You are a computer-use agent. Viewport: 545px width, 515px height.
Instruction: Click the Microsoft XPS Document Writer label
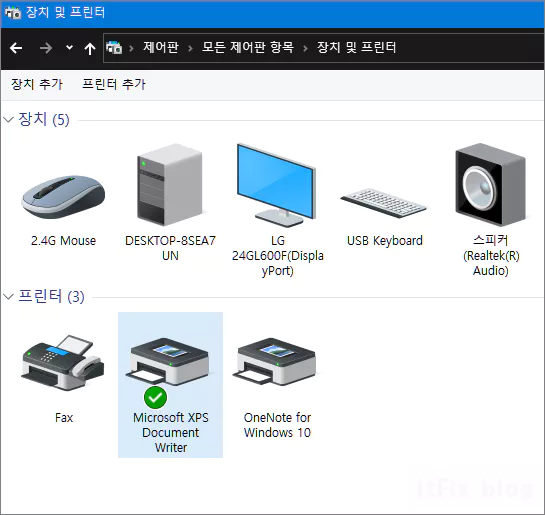[x=171, y=432]
